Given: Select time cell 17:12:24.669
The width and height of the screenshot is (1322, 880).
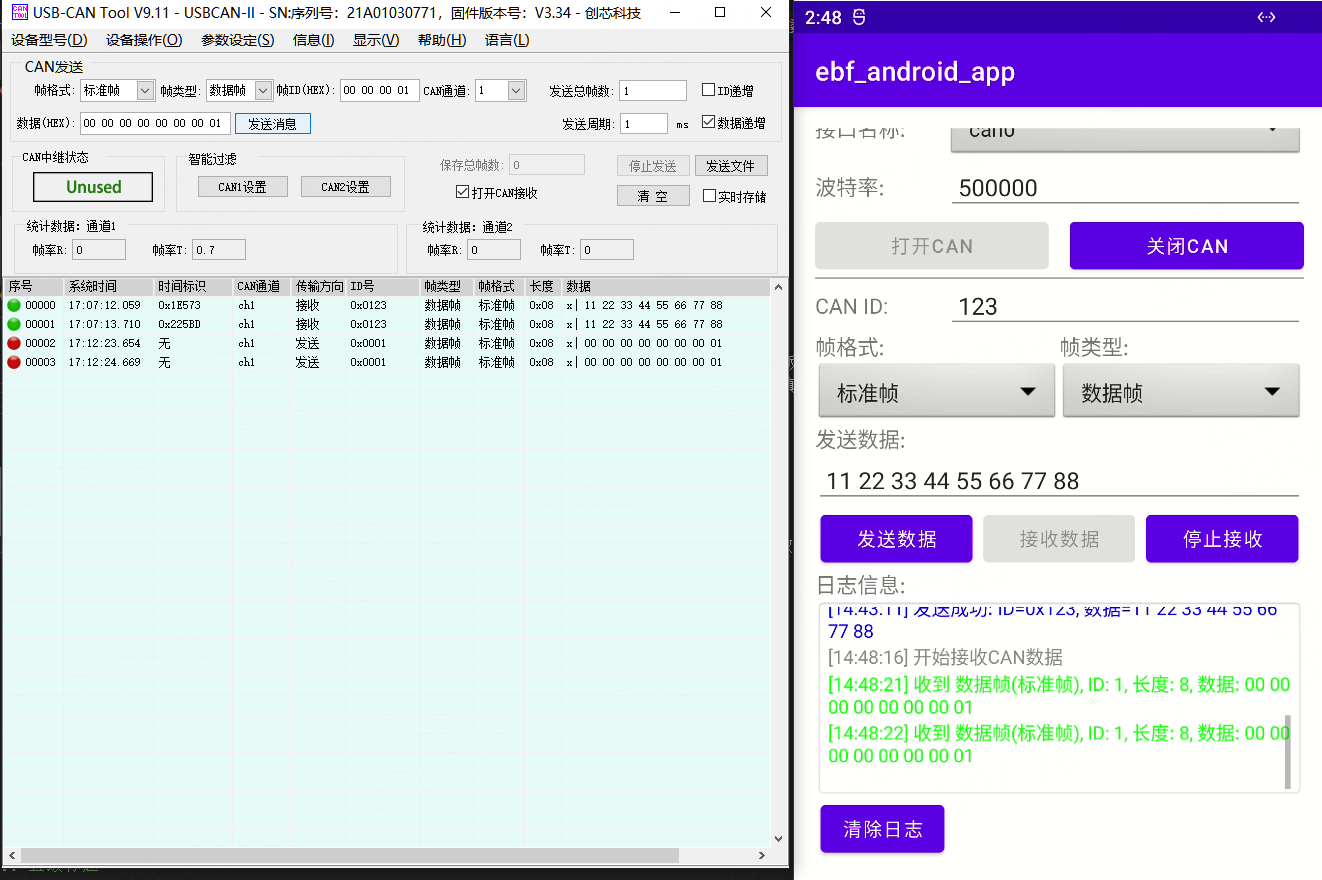Looking at the screenshot, I should pyautogui.click(x=104, y=362).
